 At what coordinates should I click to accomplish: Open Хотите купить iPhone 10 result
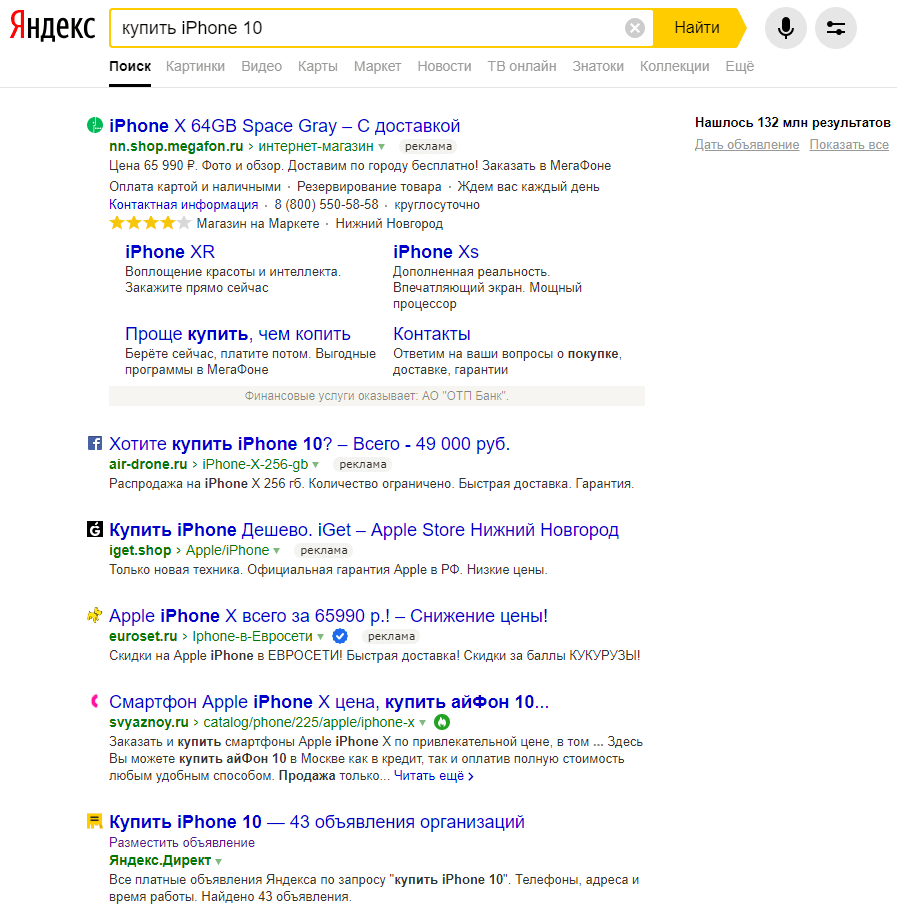pyautogui.click(x=309, y=444)
